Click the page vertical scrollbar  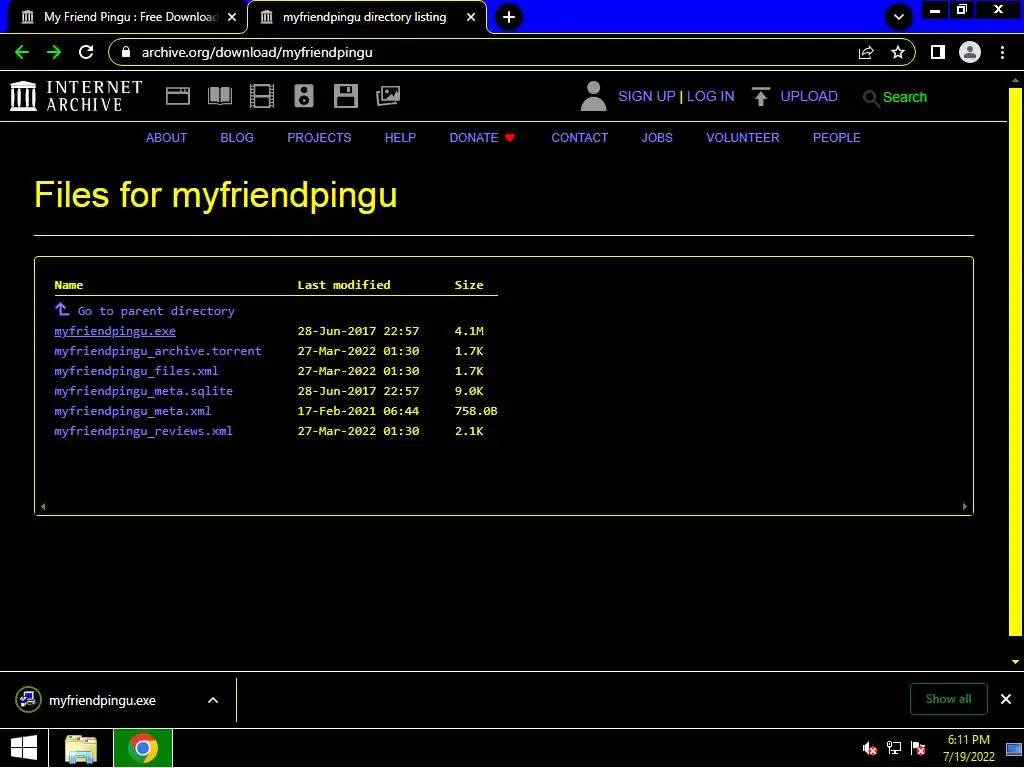pos(1015,360)
